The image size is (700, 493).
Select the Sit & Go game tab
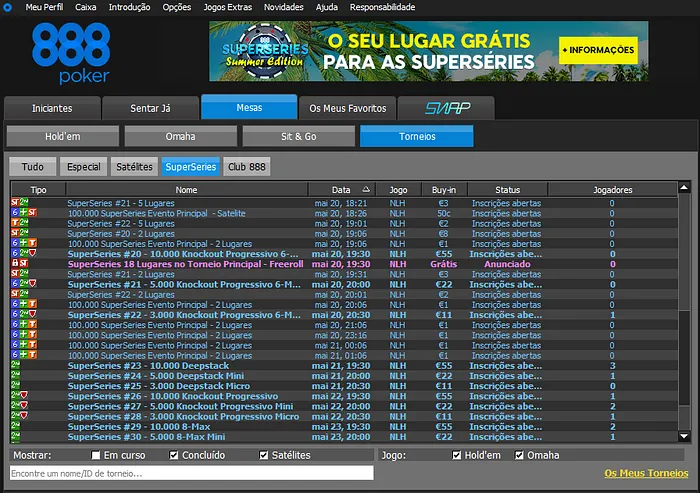click(299, 136)
